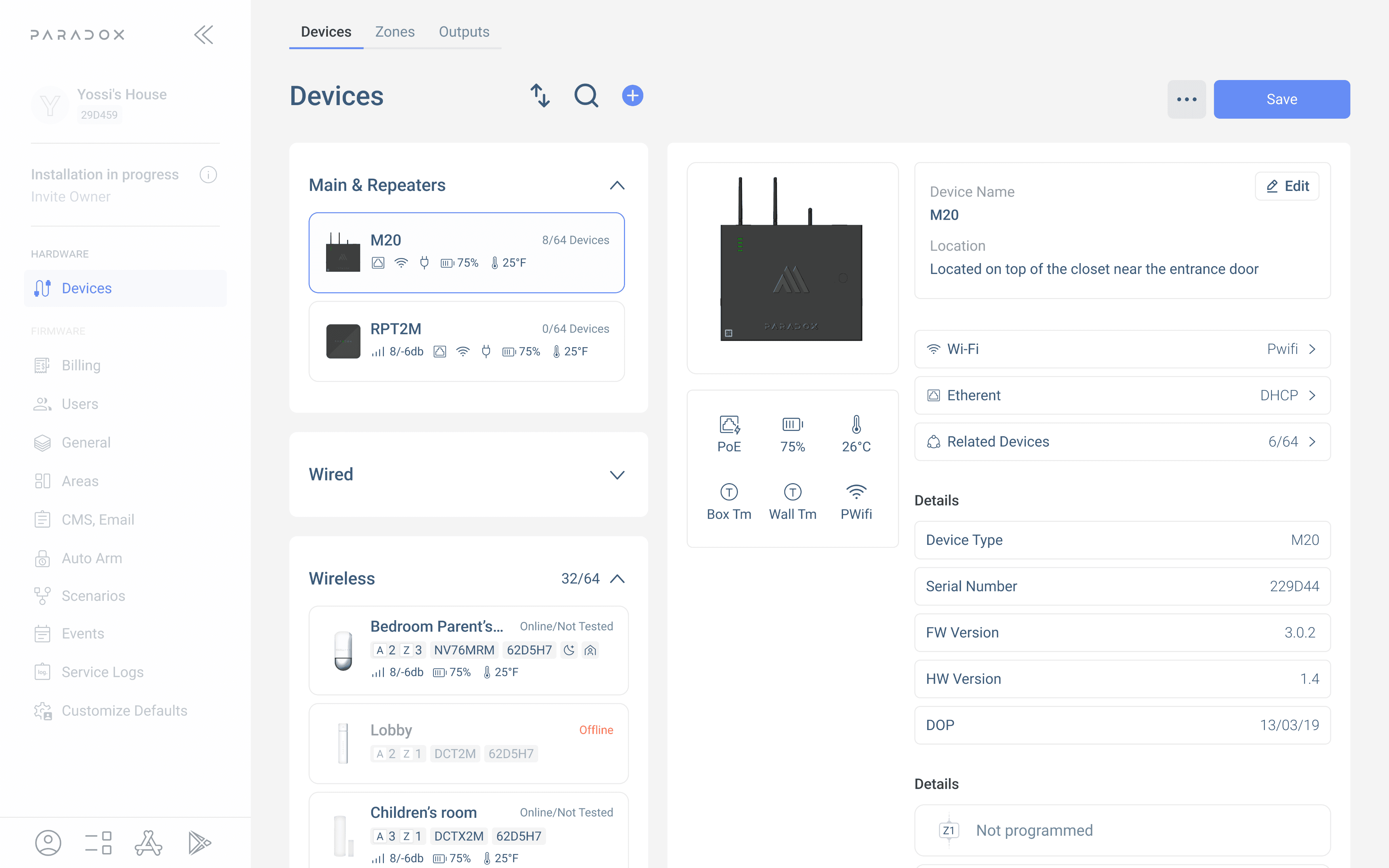This screenshot has height=868, width=1389.
Task: Open Service Logs in the sidebar
Action: point(102,672)
